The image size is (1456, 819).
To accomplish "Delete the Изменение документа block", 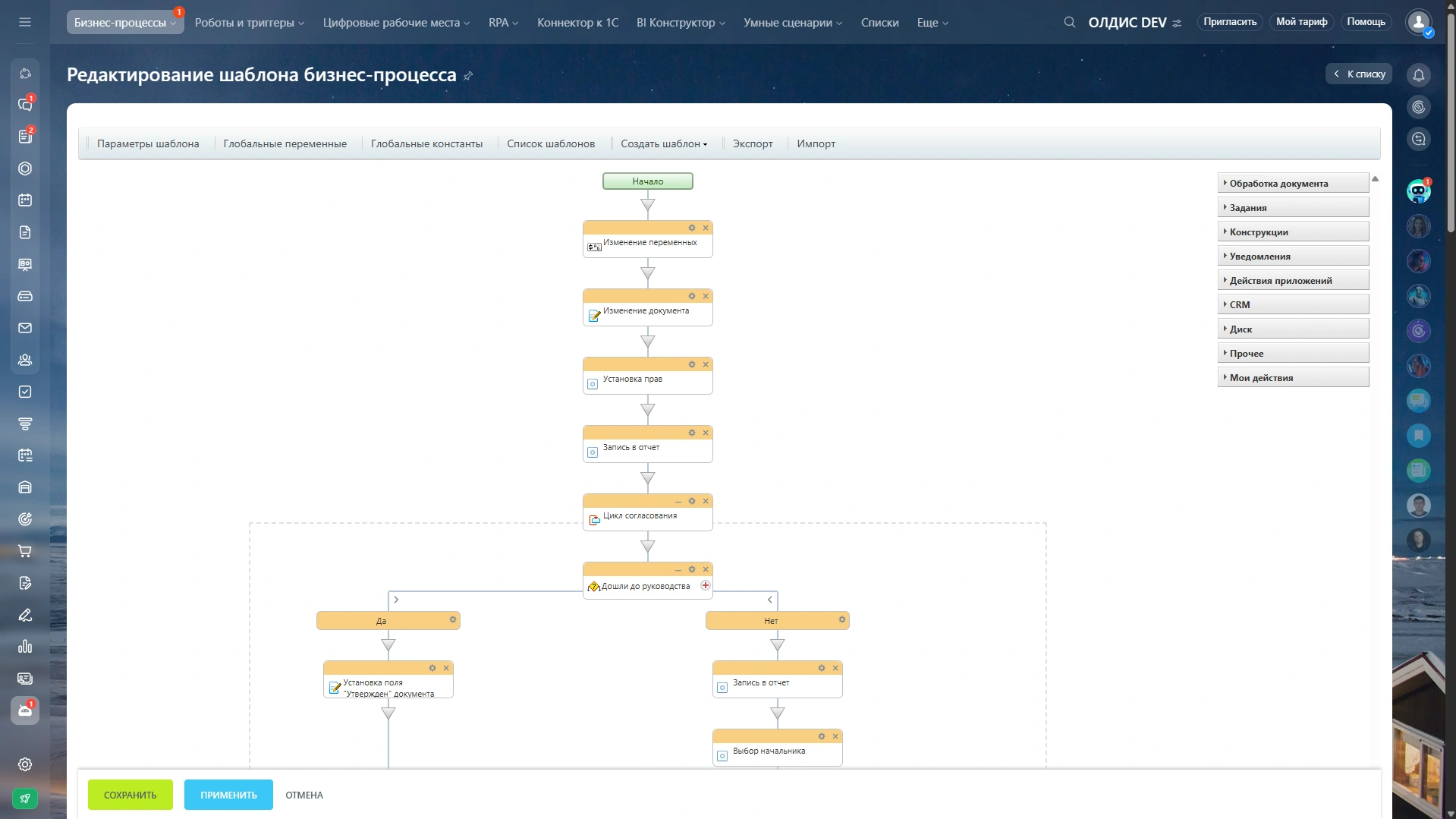I will [x=706, y=296].
